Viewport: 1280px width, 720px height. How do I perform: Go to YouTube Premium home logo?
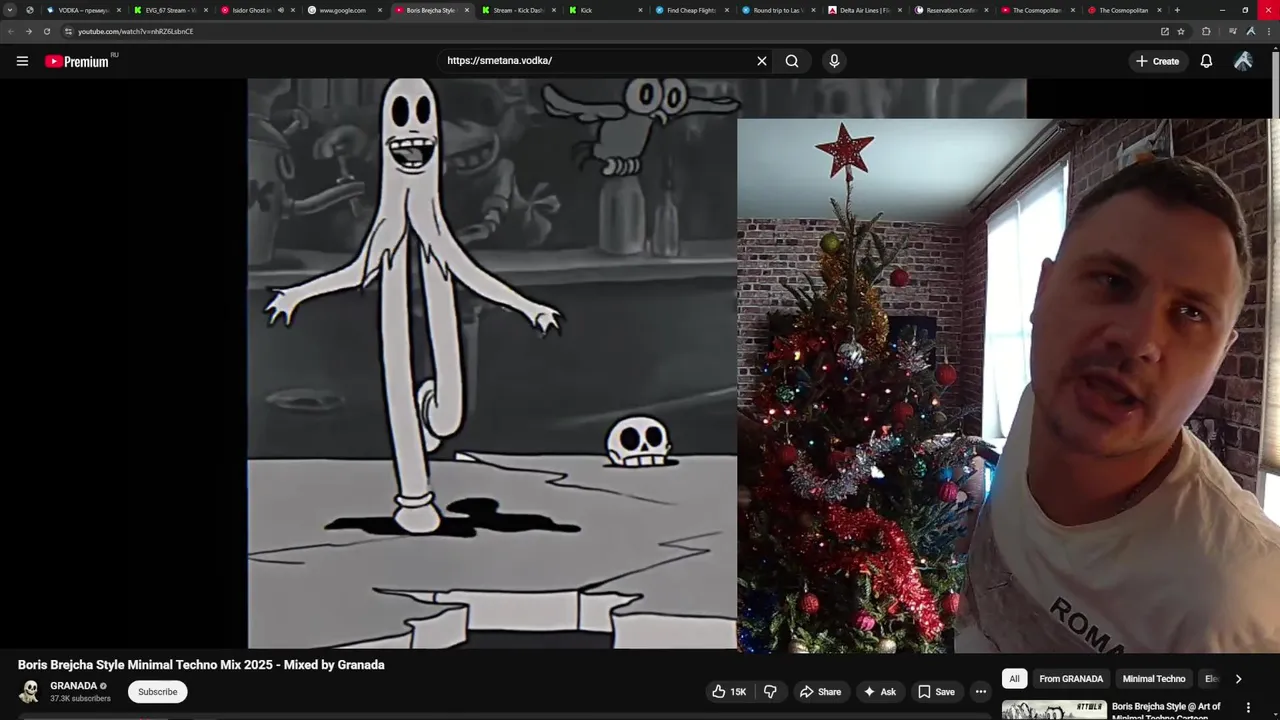tap(77, 61)
